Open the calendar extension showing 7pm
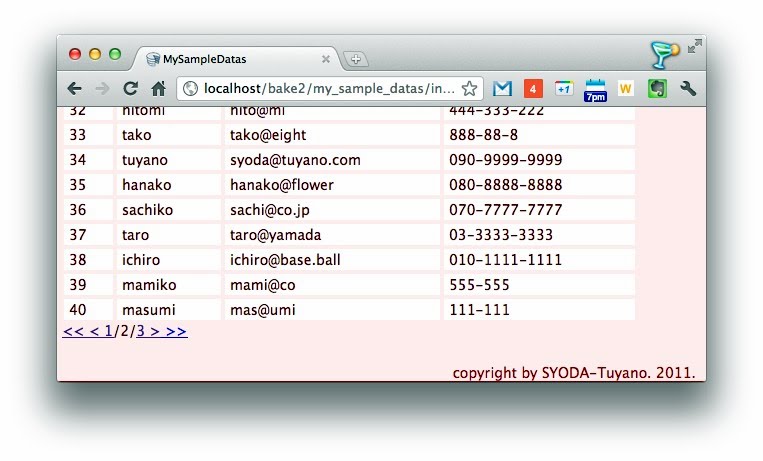 [x=595, y=89]
